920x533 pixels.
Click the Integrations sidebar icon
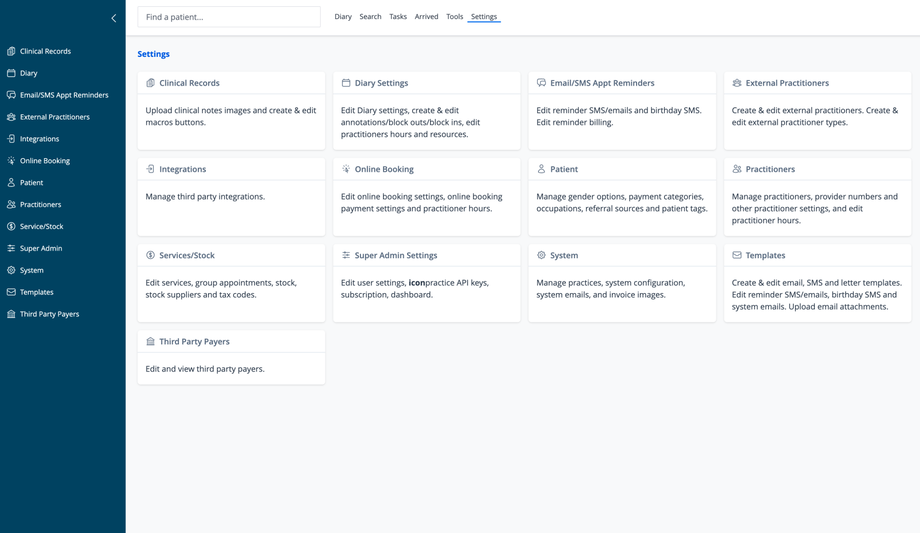[11, 139]
